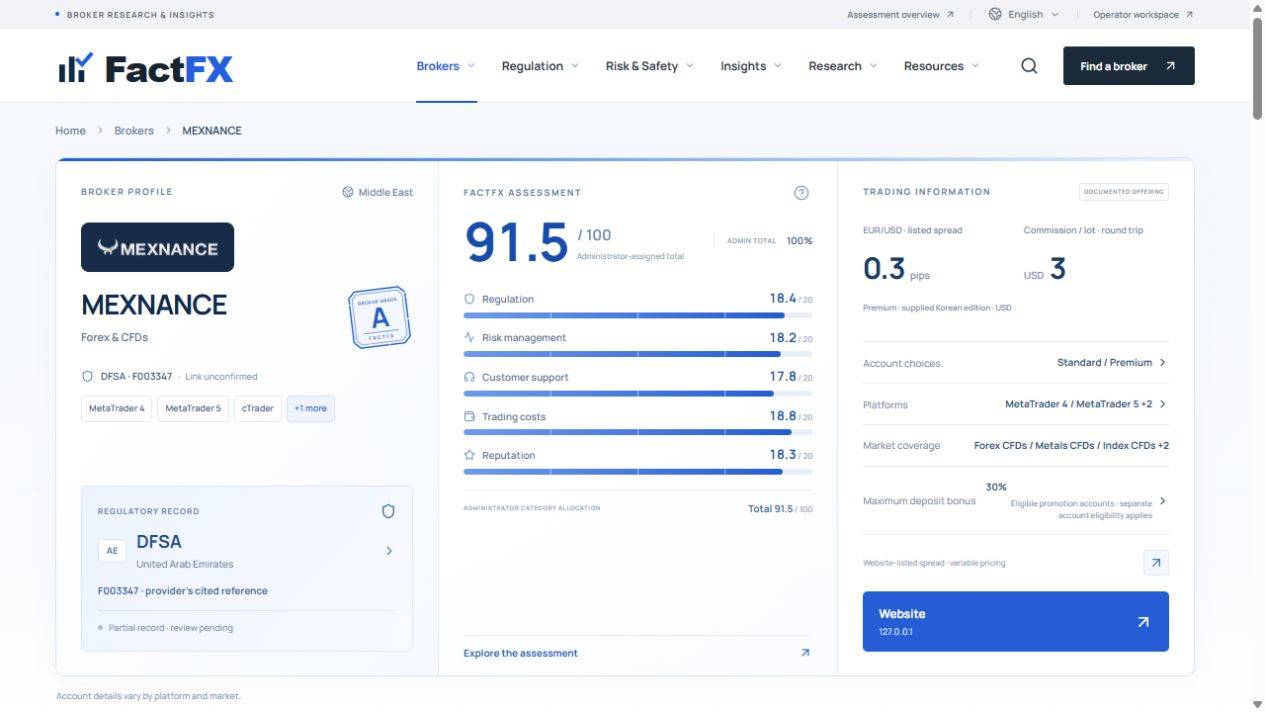The height and width of the screenshot is (712, 1265).
Task: Go to Brokers breadcrumb
Action: [x=134, y=130]
